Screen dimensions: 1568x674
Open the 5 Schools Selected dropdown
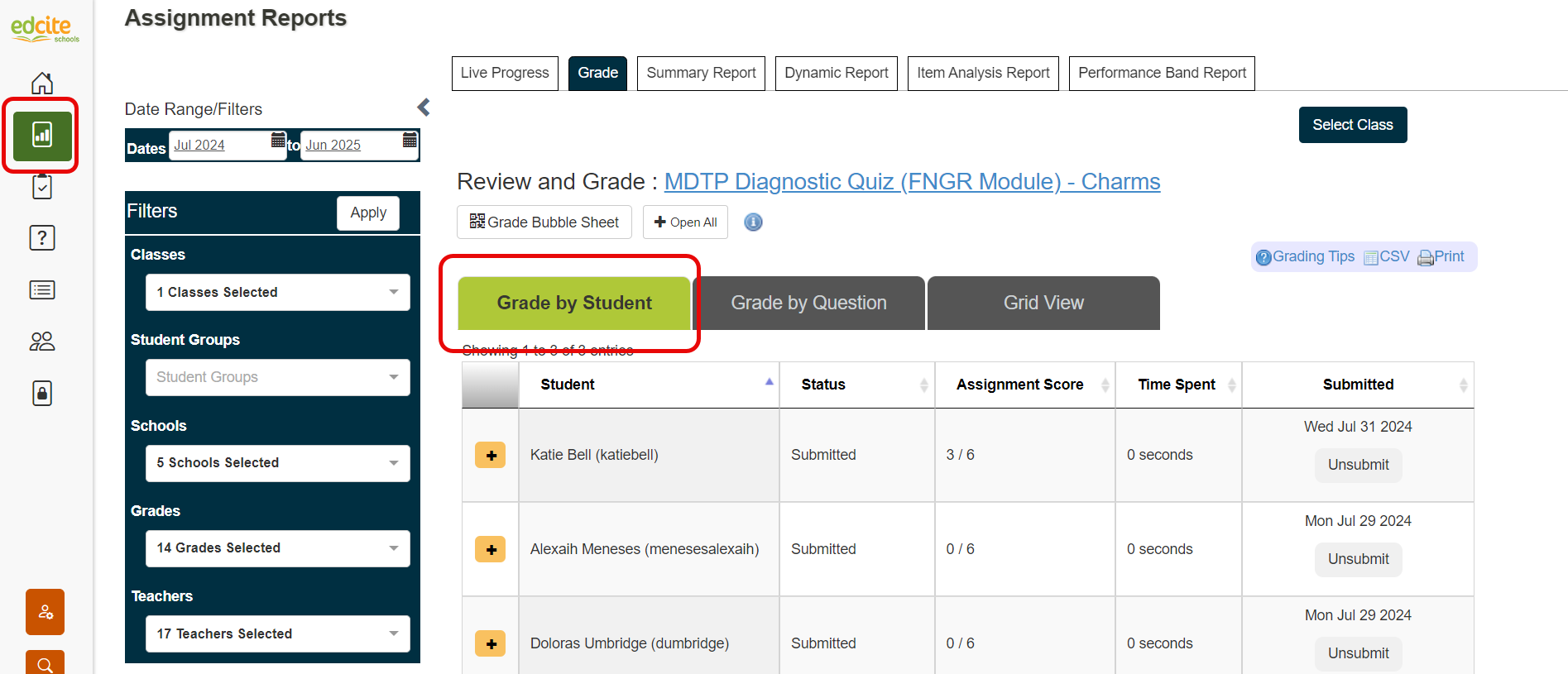pos(278,463)
